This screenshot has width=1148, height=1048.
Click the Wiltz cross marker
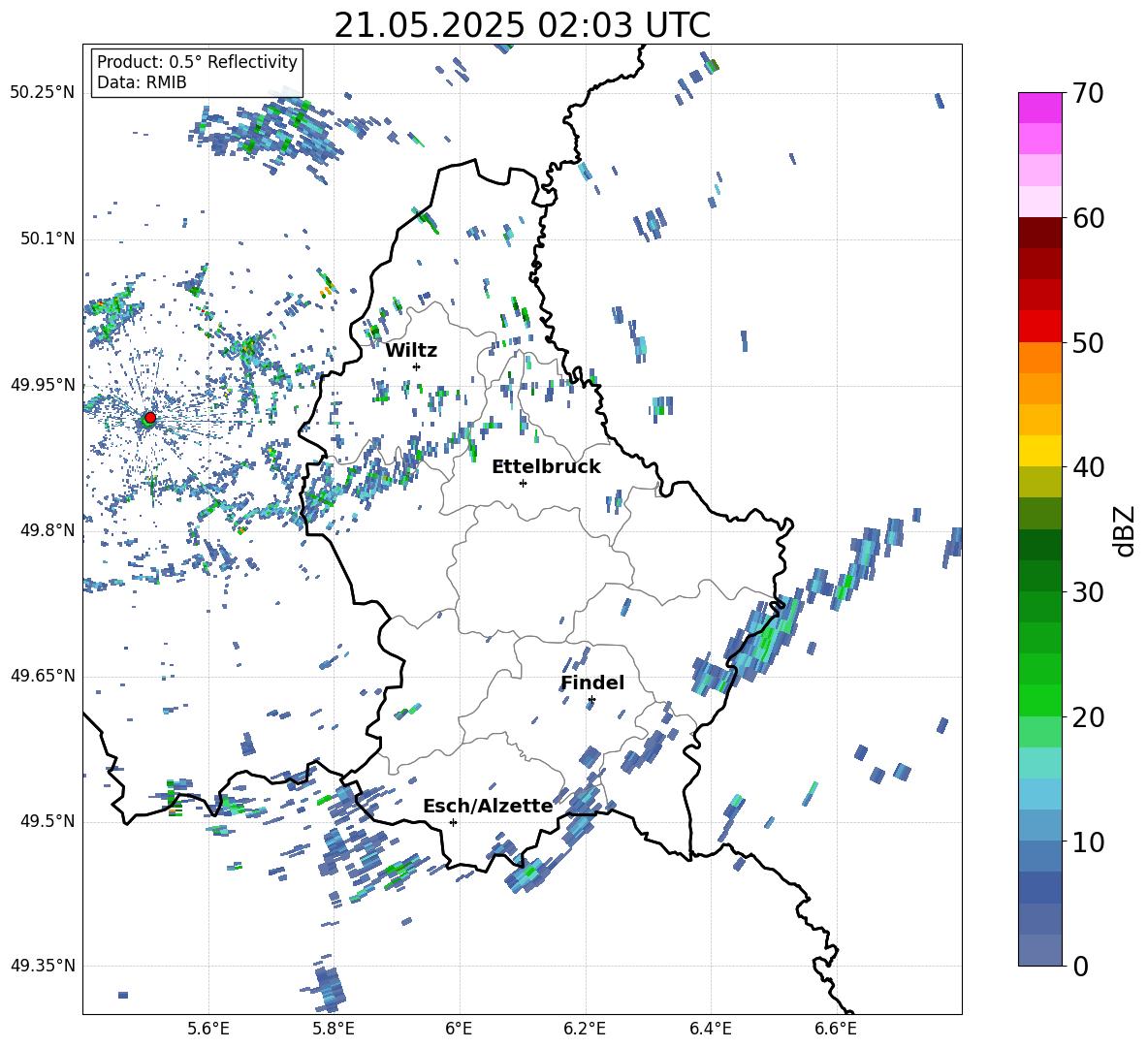(417, 366)
